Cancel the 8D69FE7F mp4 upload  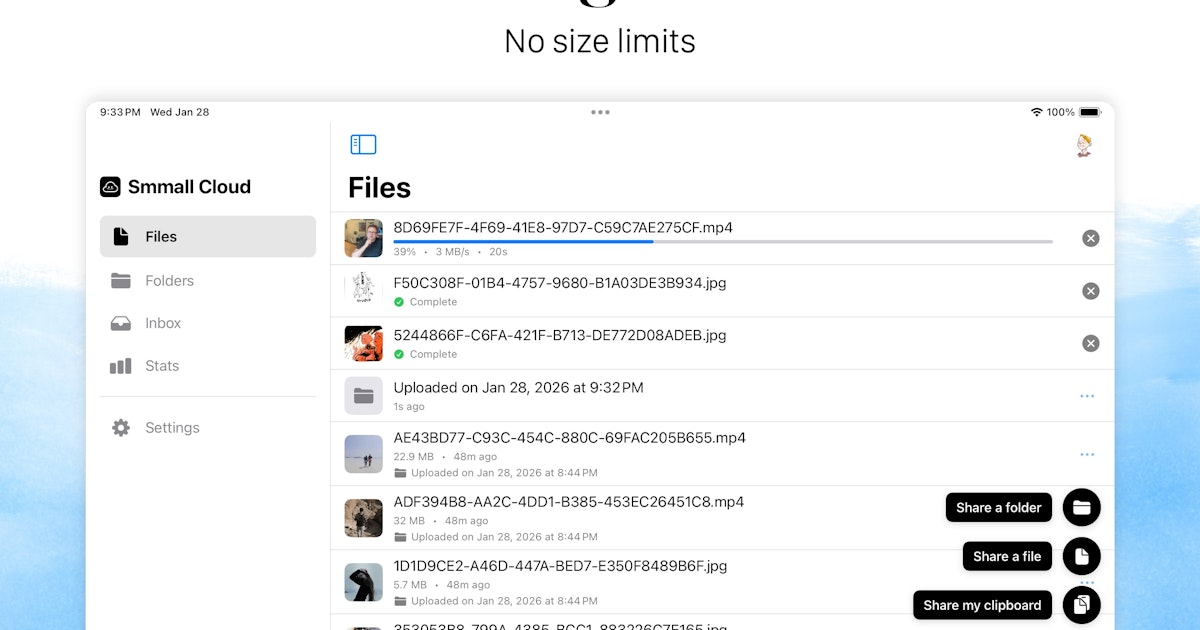pos(1091,238)
